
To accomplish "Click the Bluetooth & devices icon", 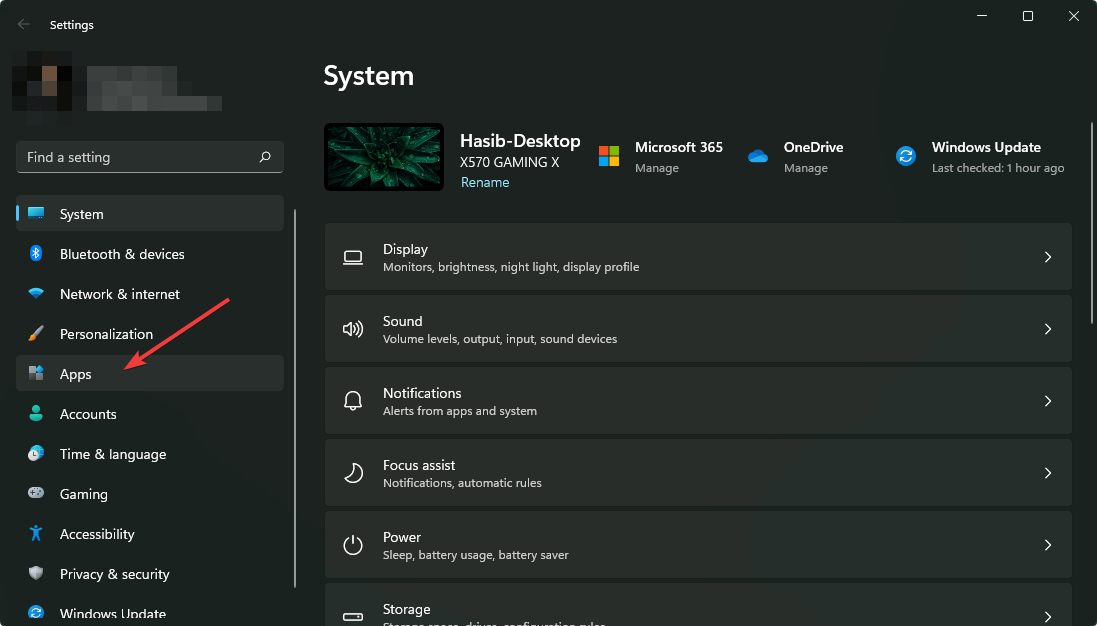I will tap(36, 254).
